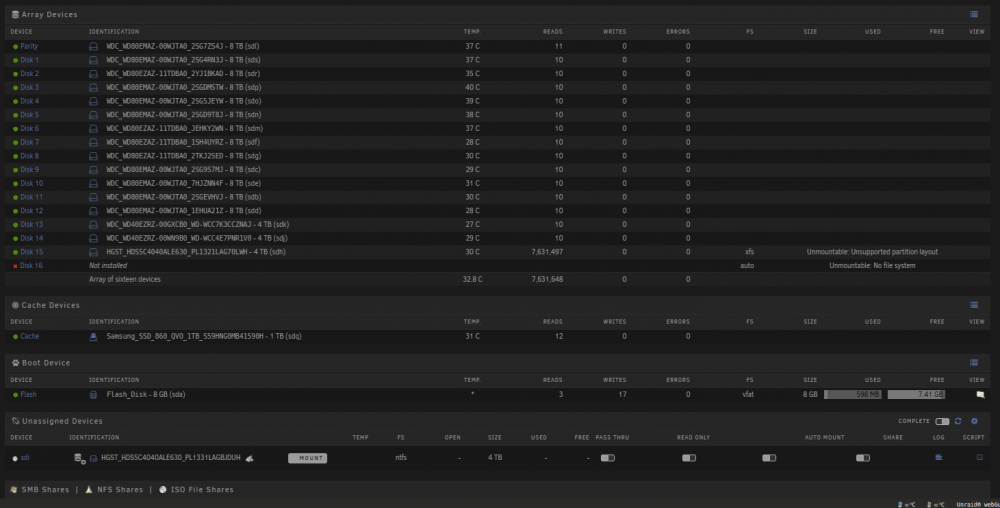Click the Disk 3 temperature 40 C
Screen dimensions: 1000x508
pyautogui.click(x=472, y=87)
